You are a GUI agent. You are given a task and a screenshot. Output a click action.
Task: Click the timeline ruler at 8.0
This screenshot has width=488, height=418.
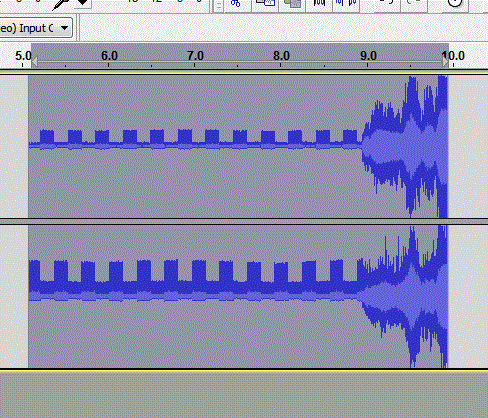click(x=281, y=56)
